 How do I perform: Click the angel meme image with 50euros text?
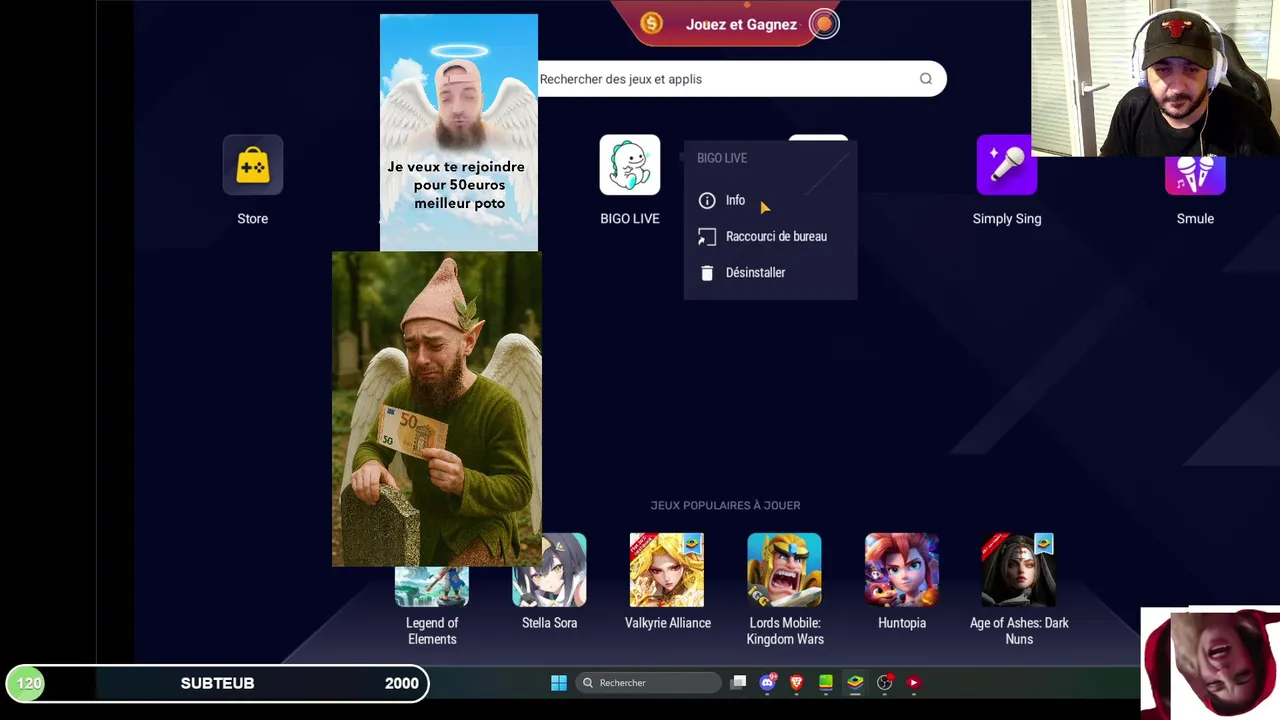coord(459,132)
